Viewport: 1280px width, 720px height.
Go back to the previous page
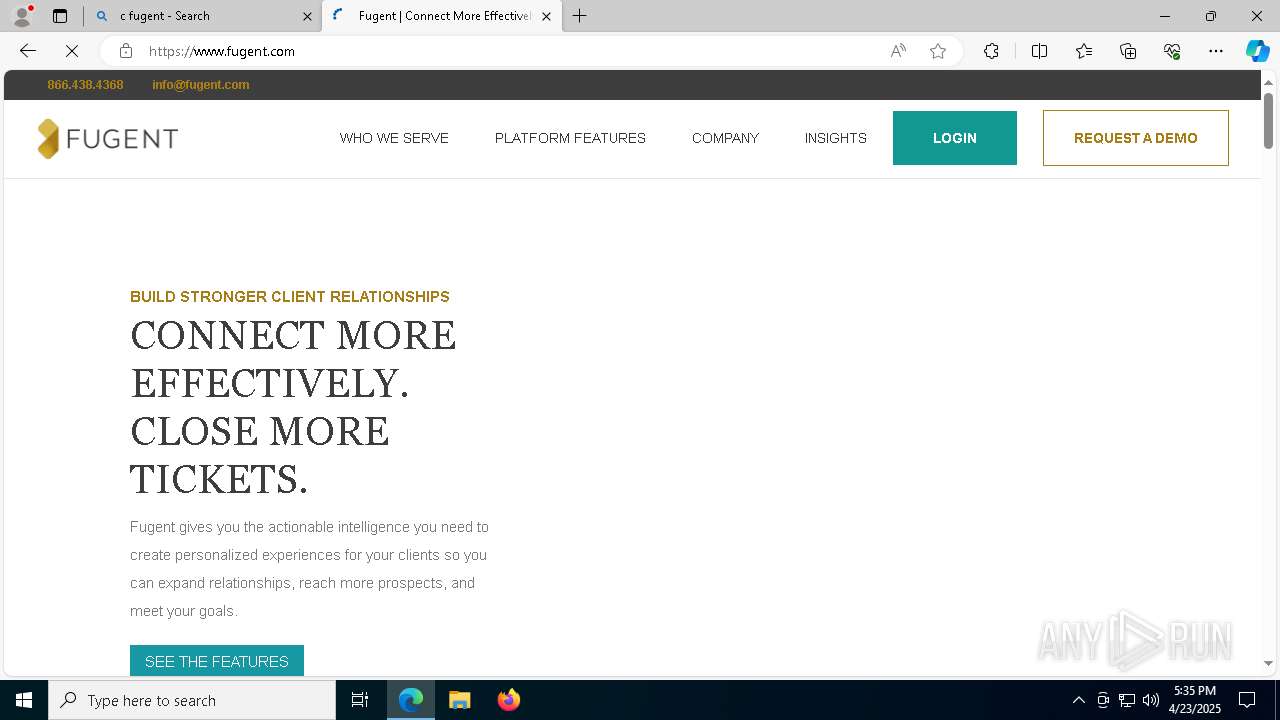28,51
